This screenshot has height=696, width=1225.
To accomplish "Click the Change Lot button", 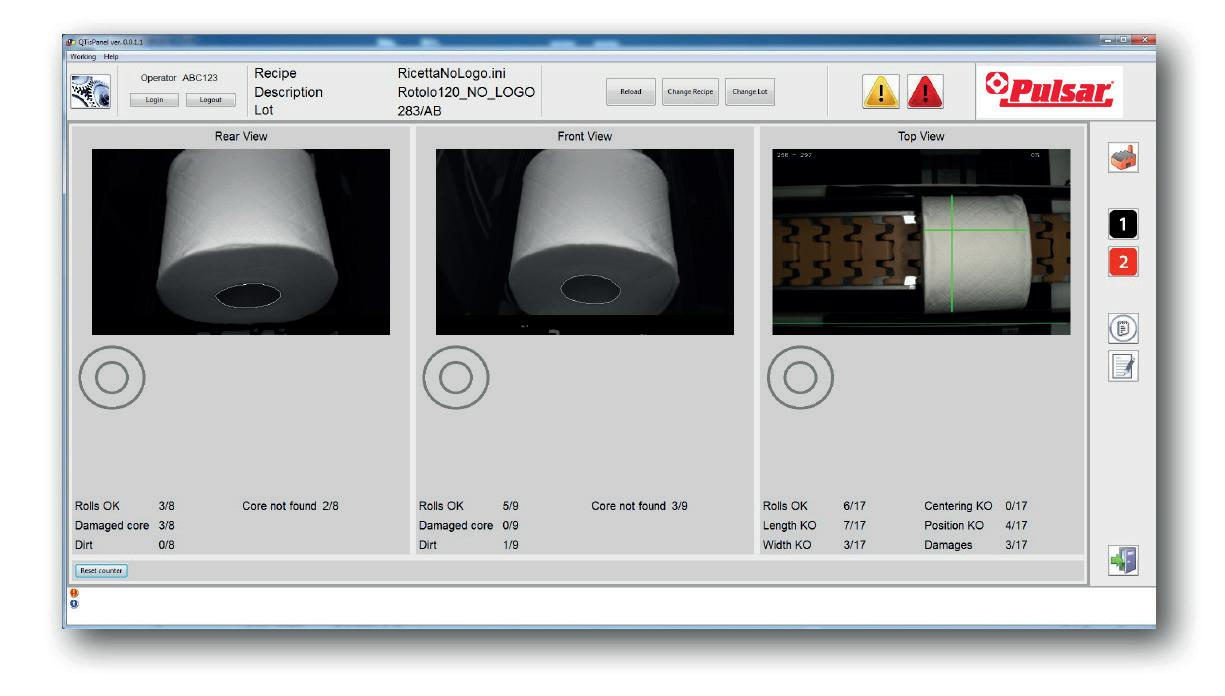I will point(749,92).
